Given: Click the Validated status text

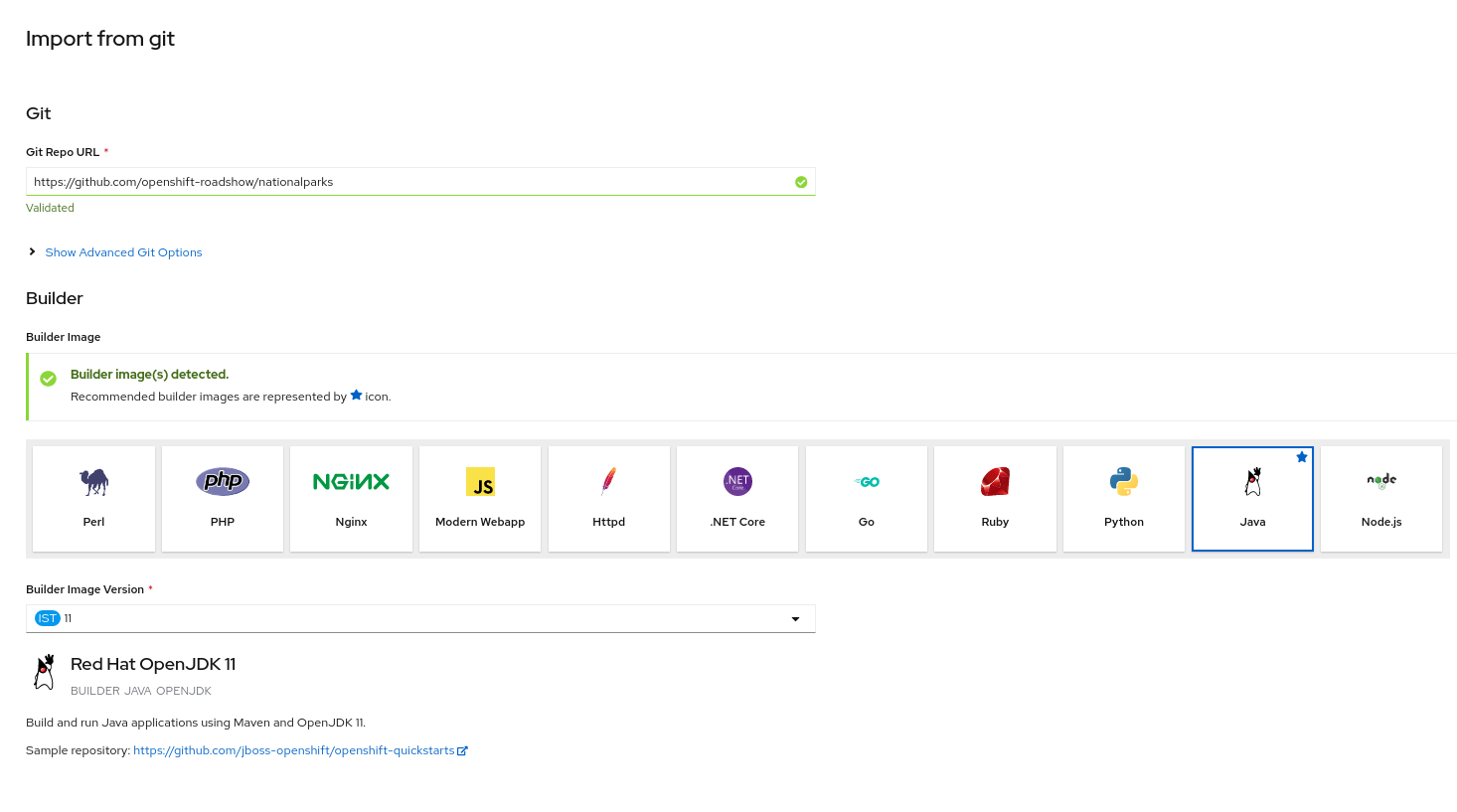Looking at the screenshot, I should tap(50, 208).
